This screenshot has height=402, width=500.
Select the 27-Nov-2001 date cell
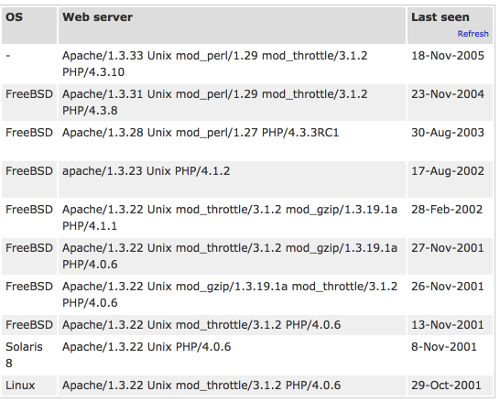448,248
